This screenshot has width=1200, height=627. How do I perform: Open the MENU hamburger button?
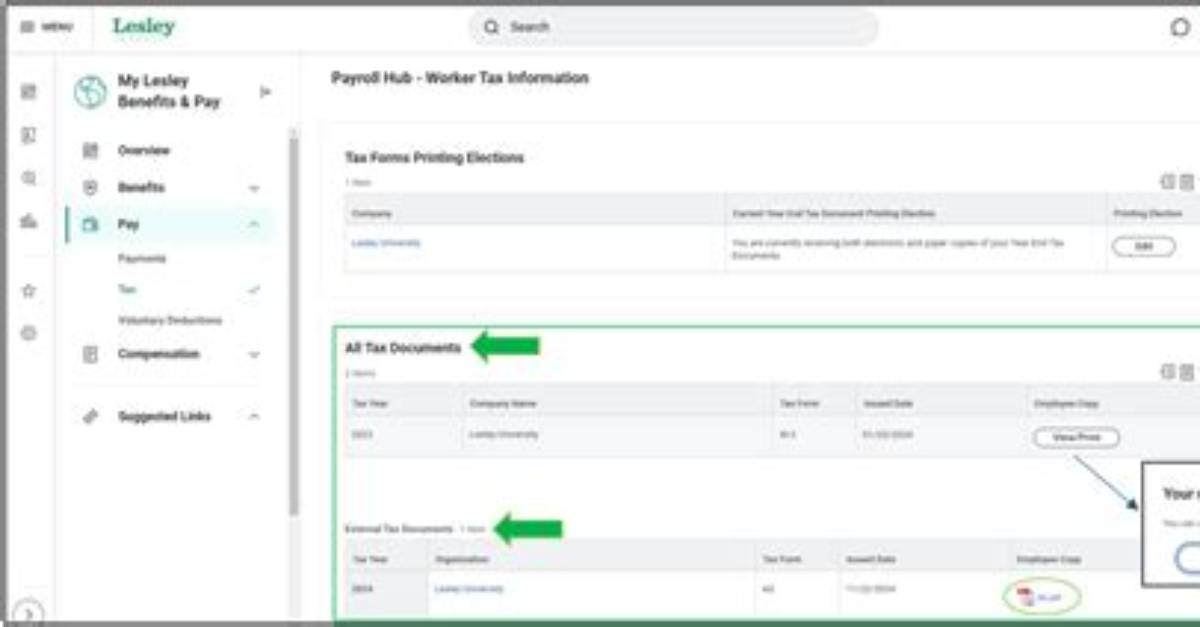coord(46,27)
